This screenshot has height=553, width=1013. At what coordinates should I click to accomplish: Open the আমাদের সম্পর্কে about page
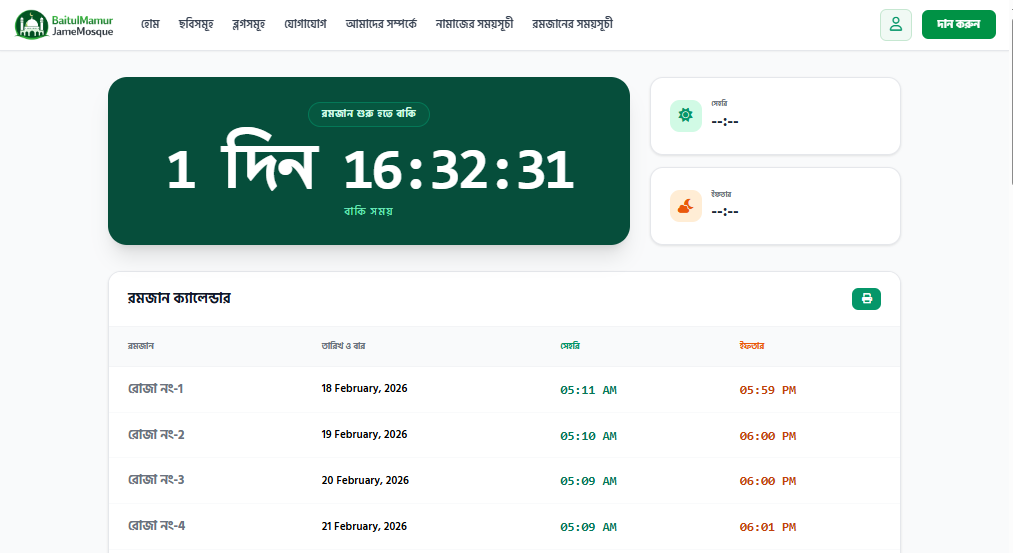[x=380, y=24]
